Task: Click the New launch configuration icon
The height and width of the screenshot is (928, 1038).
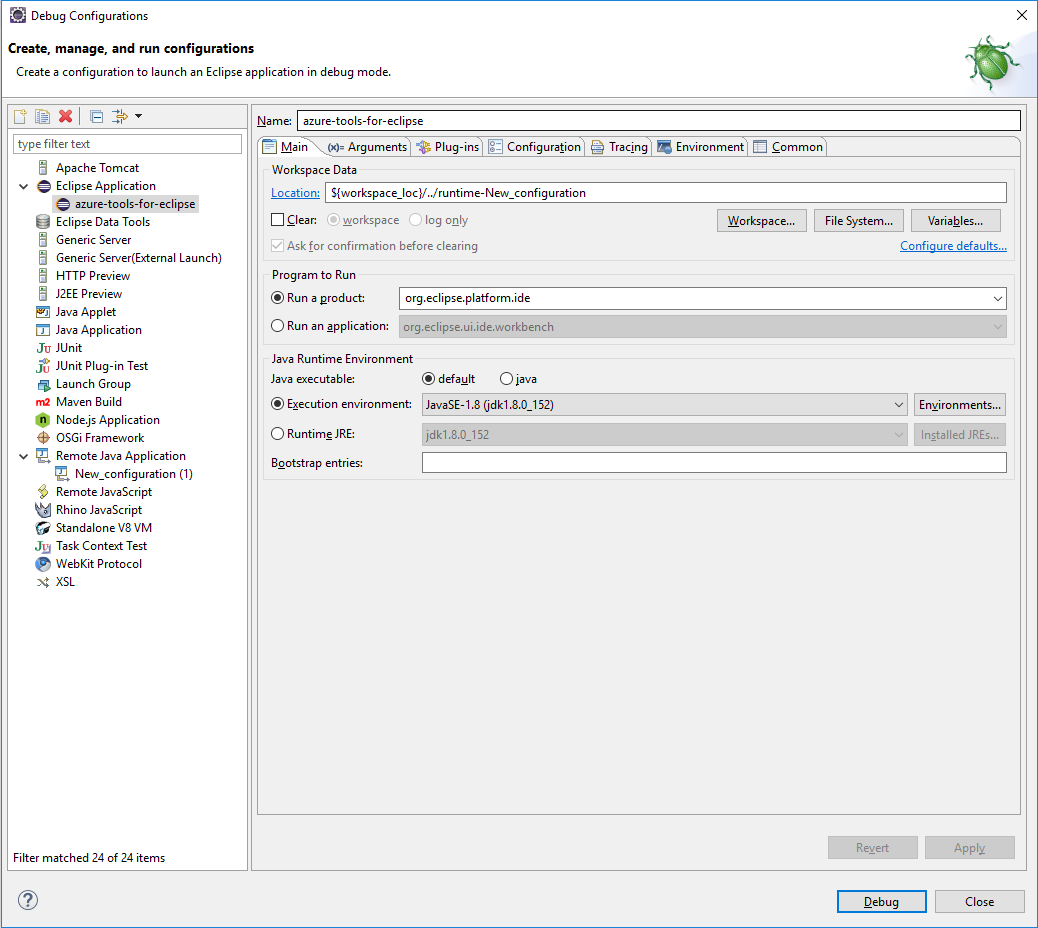Action: pos(21,116)
